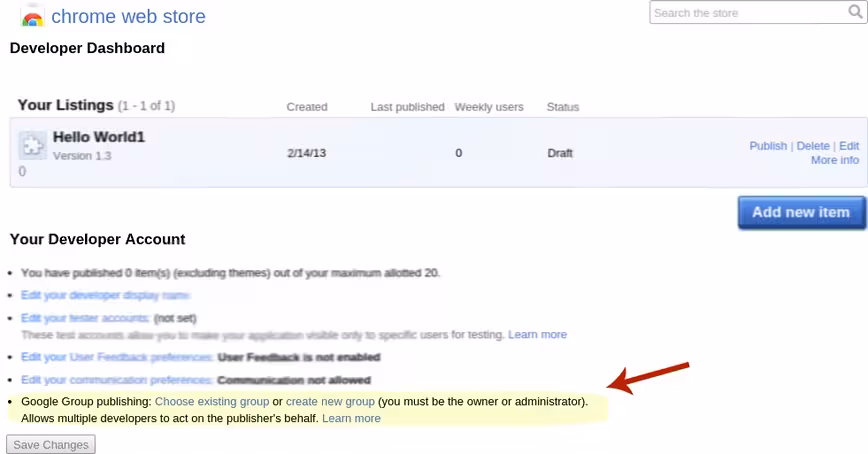Viewport: 868px width, 454px height.
Task: Click Choose existing group link
Action: point(211,401)
